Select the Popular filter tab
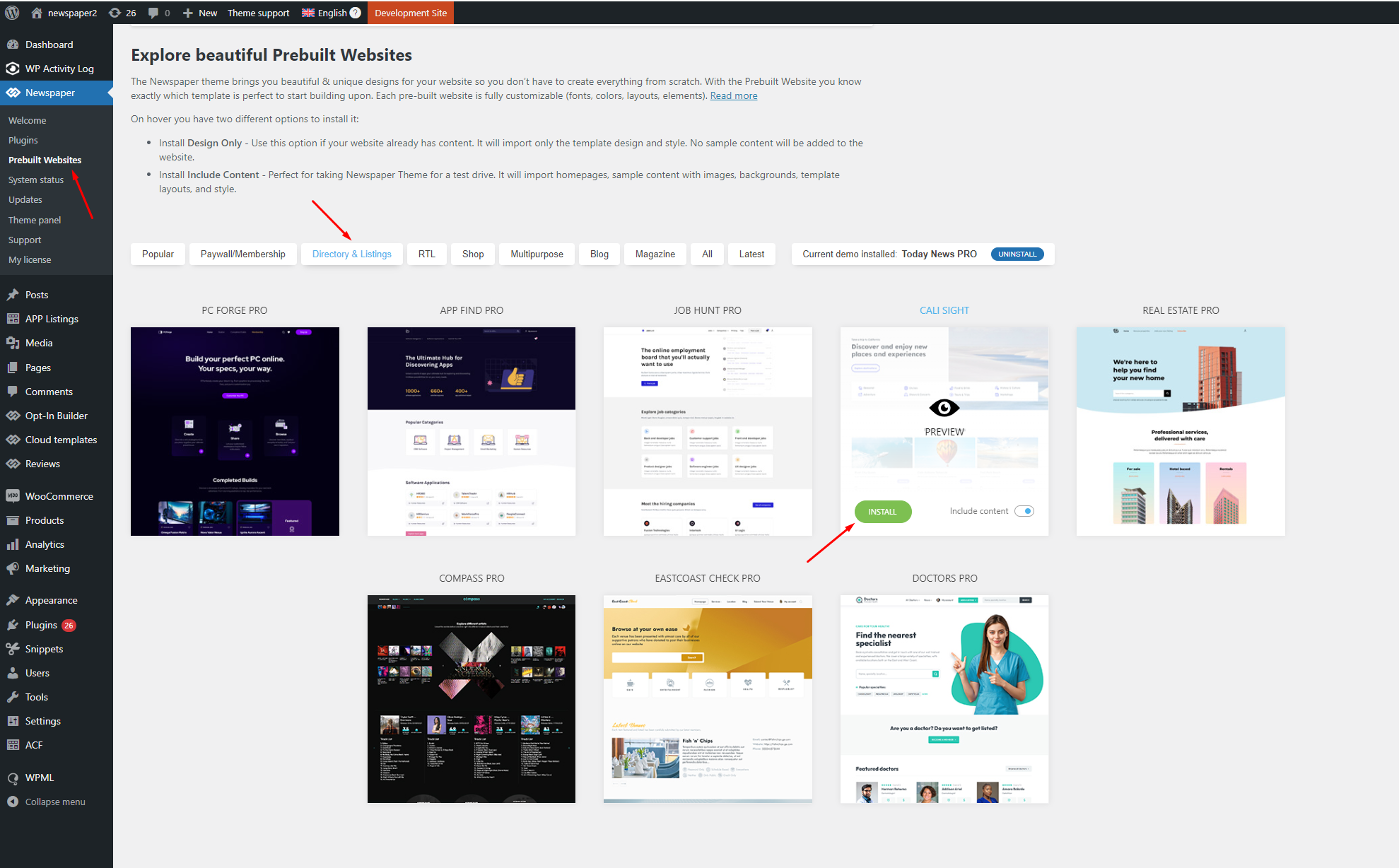The width and height of the screenshot is (1399, 868). click(158, 254)
